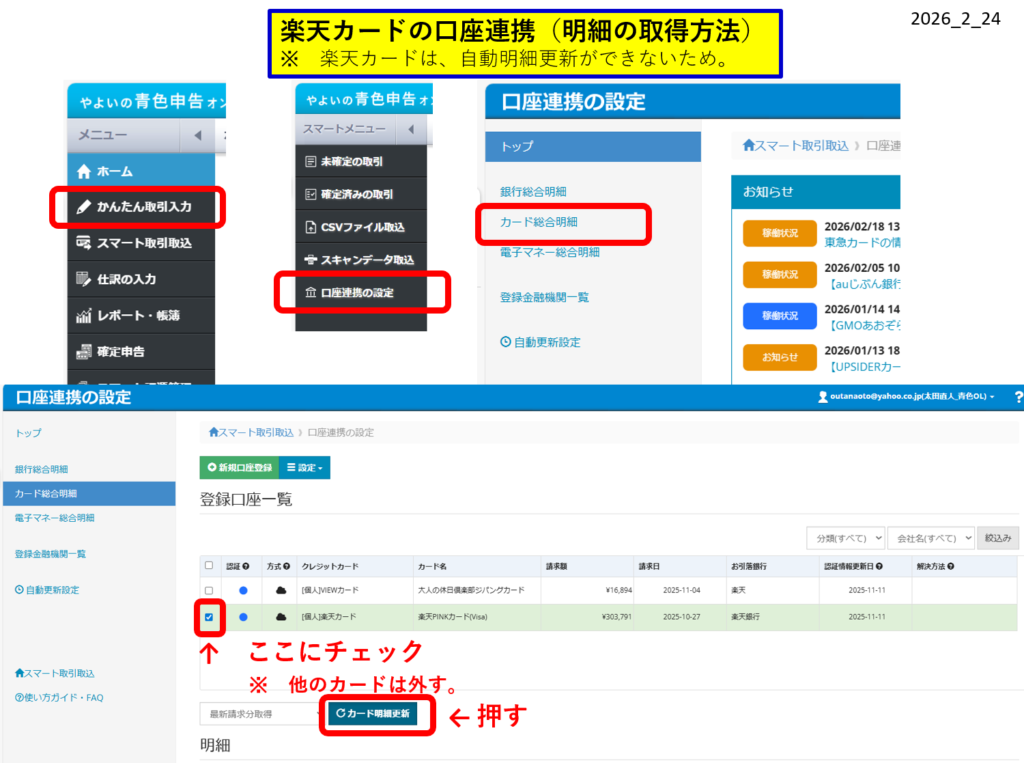Expand the 設定 dropdown button

(305, 467)
